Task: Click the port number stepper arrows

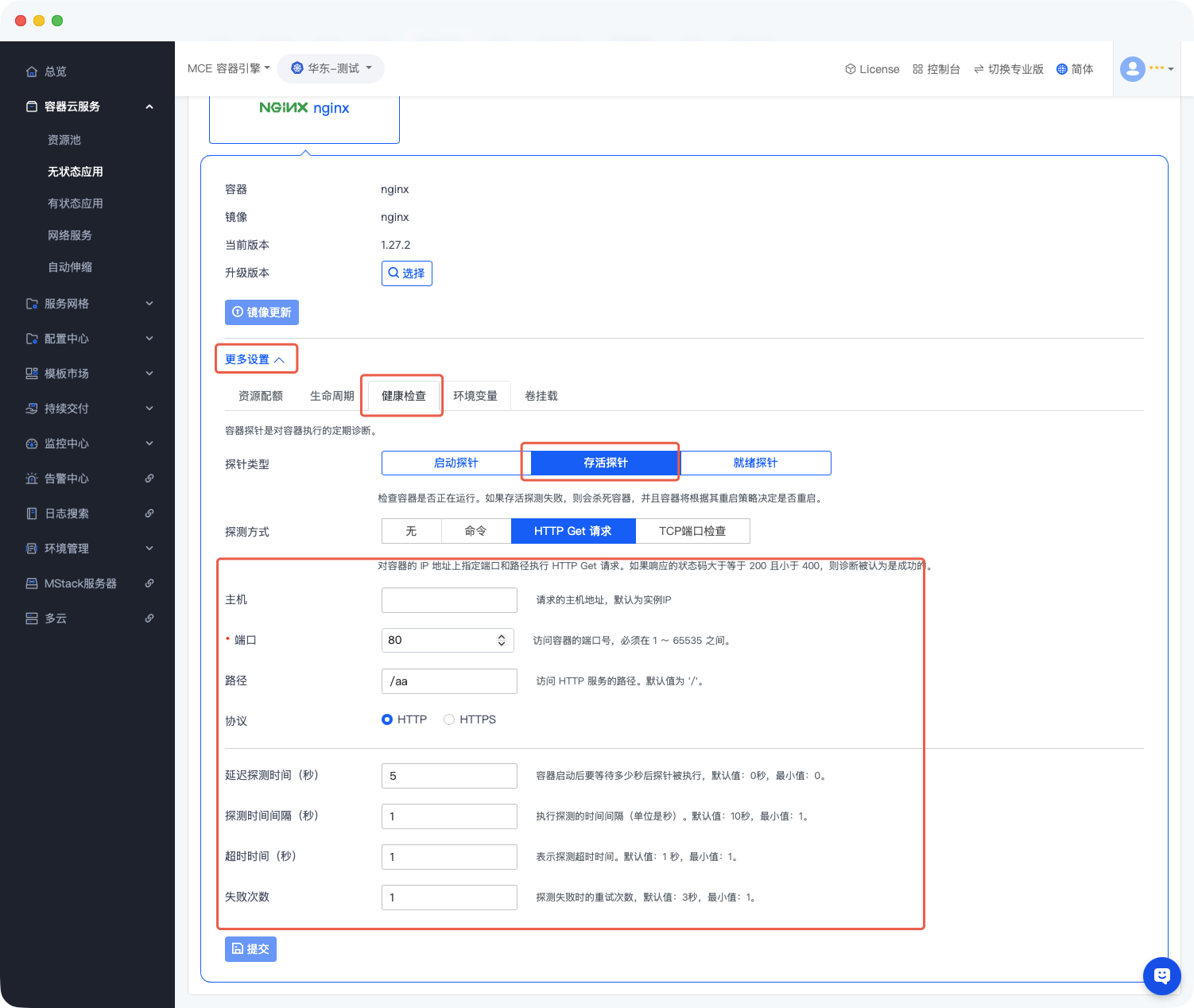Action: click(x=502, y=640)
